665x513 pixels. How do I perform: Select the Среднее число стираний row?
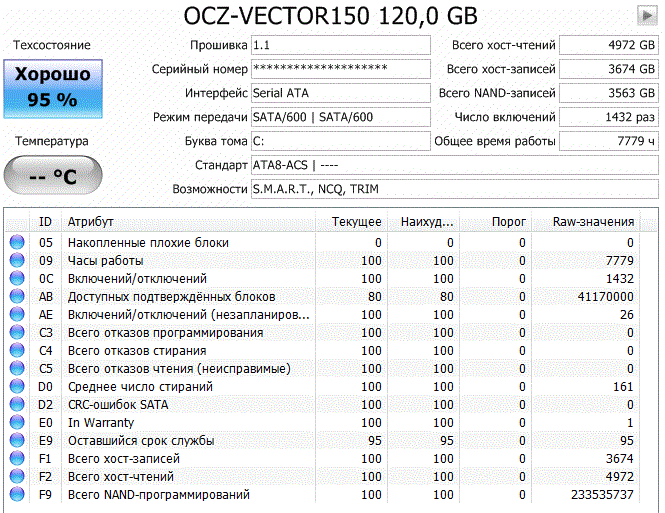(322, 387)
